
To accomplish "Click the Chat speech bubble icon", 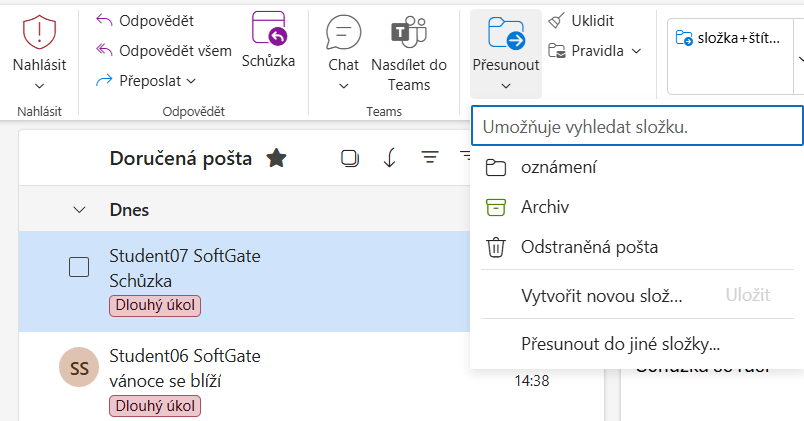I will (x=343, y=33).
